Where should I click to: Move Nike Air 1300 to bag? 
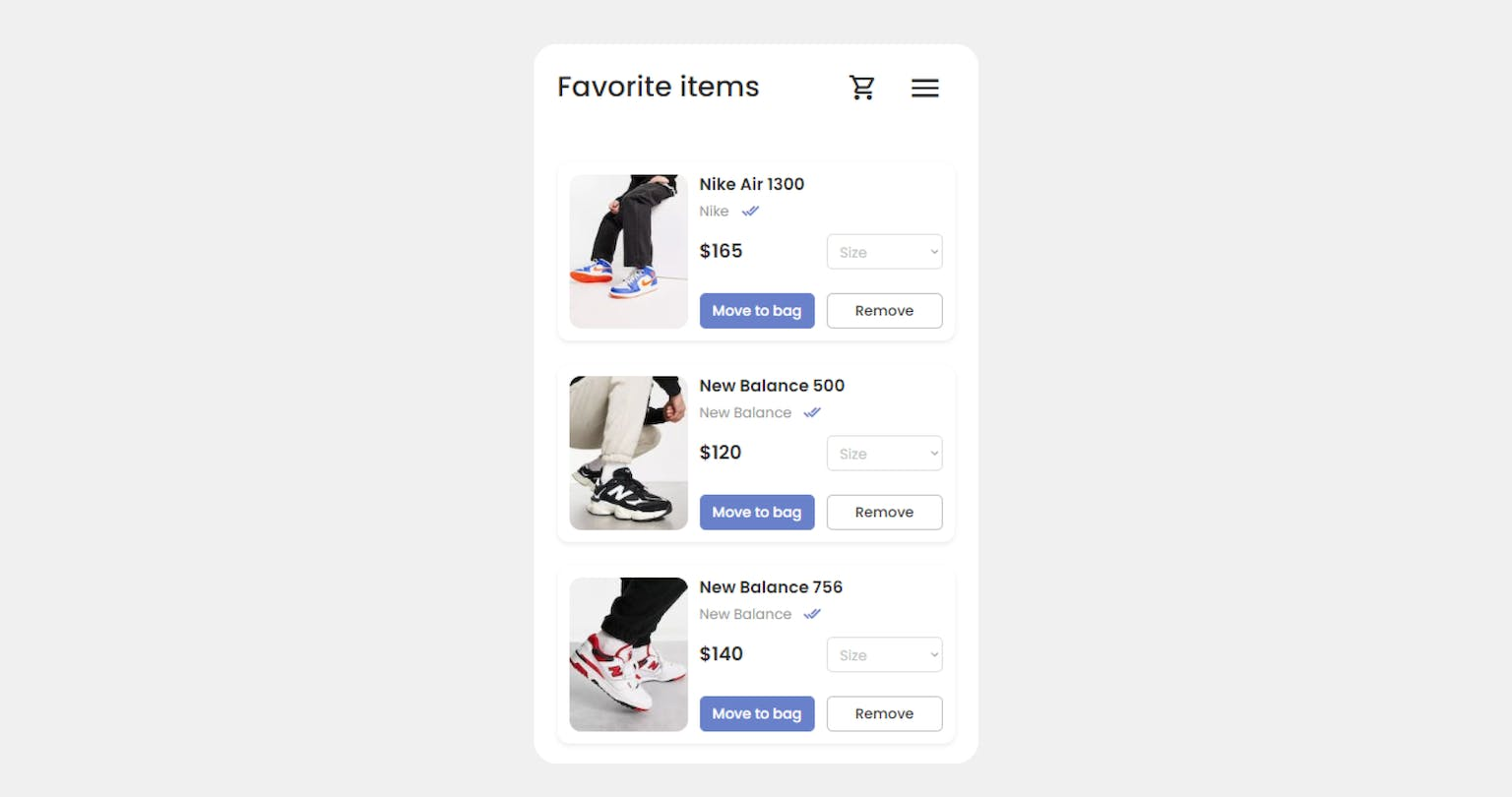pyautogui.click(x=757, y=311)
